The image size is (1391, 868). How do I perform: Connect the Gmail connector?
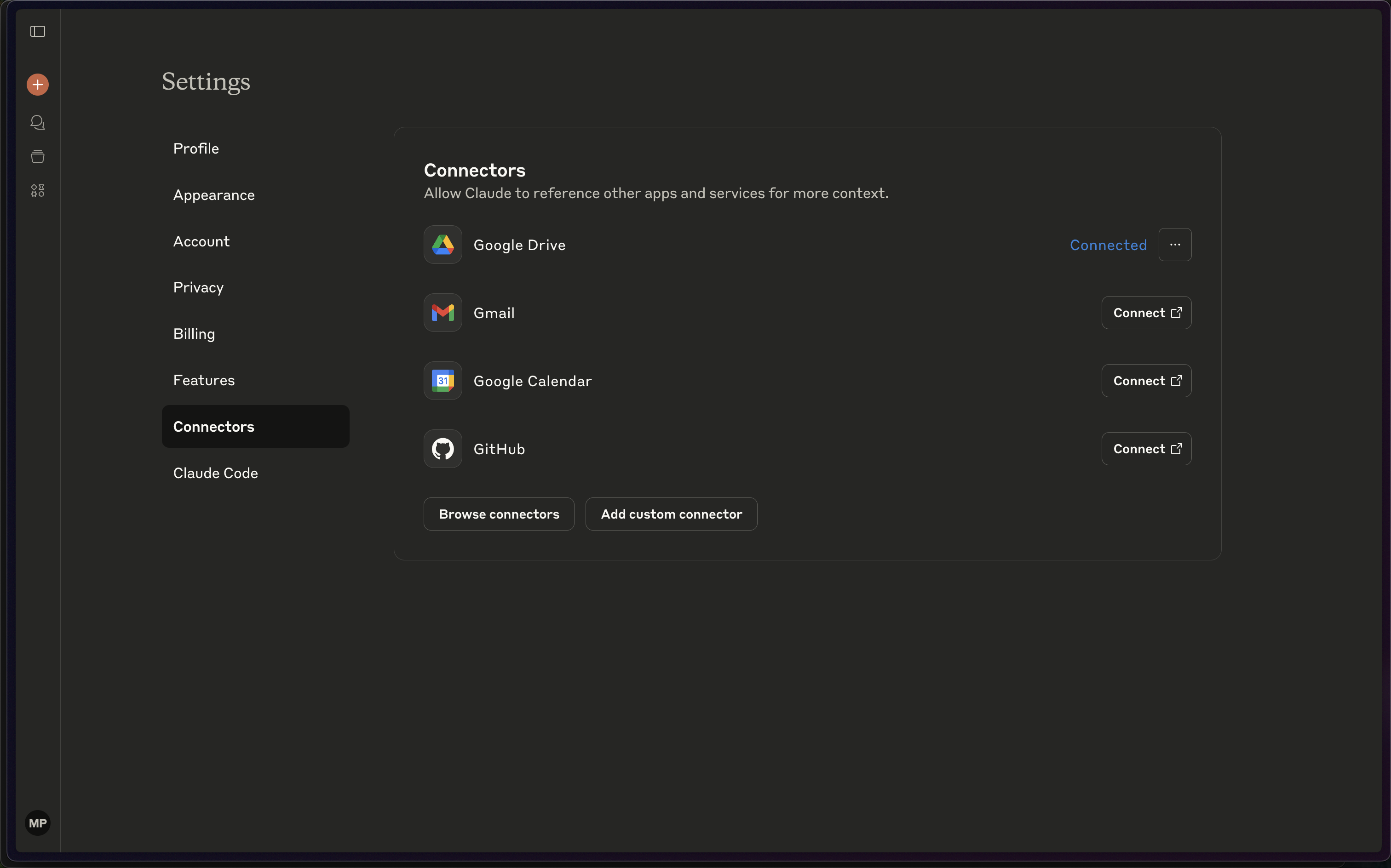1146,313
